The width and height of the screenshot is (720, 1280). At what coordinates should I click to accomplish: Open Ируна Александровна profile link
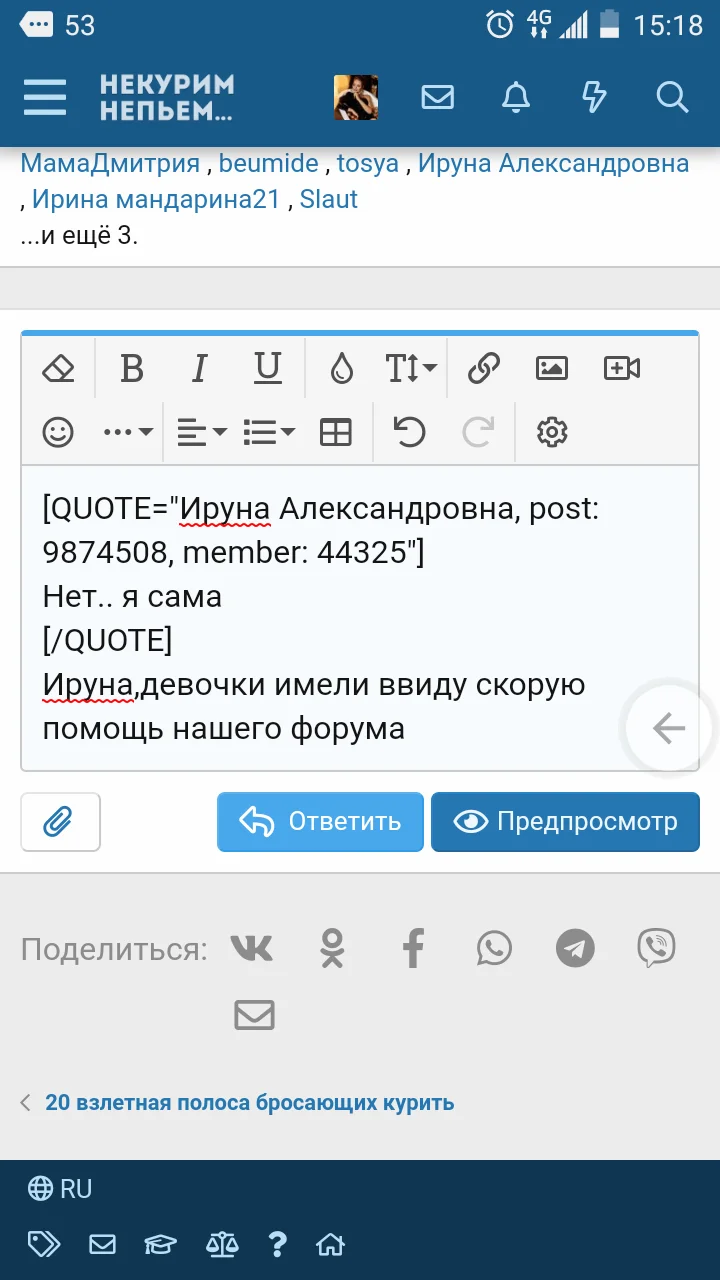553,164
